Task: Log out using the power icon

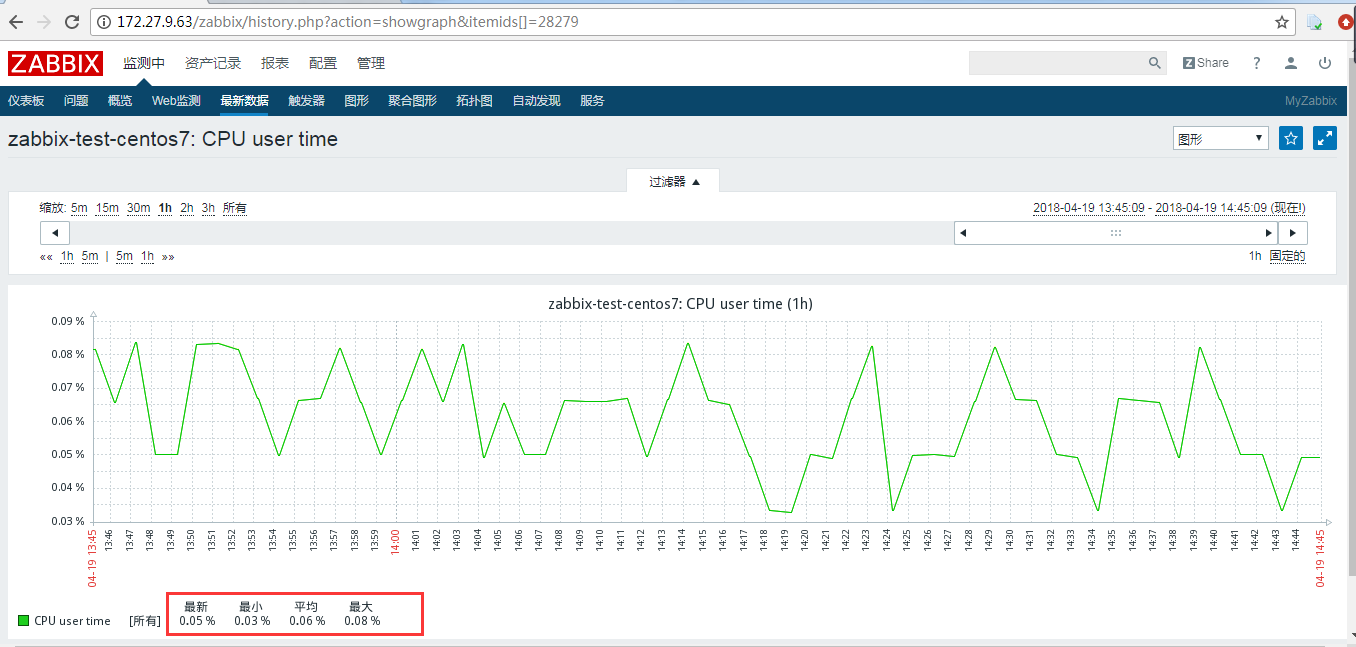Action: click(x=1324, y=63)
